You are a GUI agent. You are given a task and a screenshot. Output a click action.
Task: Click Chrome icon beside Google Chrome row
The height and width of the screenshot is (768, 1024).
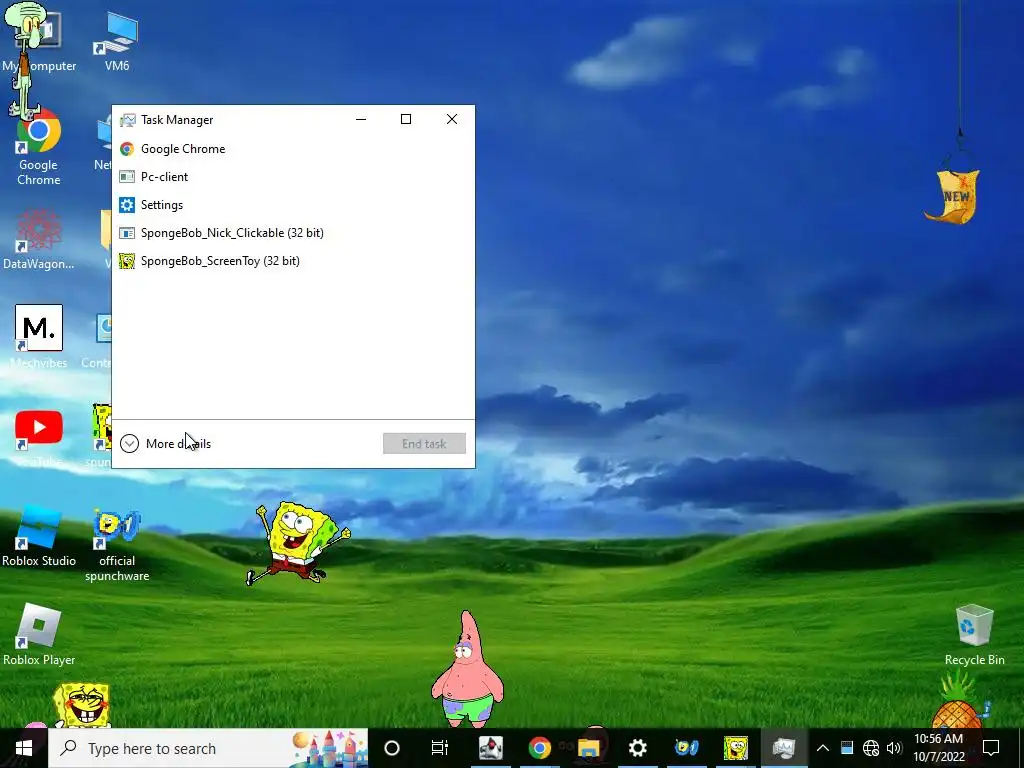(x=127, y=149)
